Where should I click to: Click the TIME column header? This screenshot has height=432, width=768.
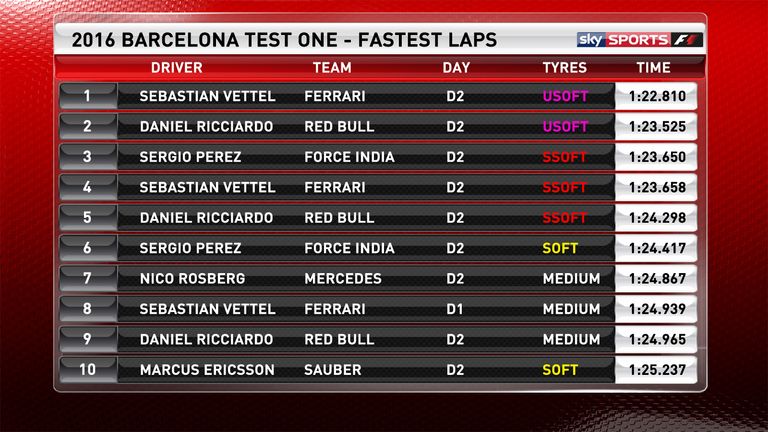click(653, 68)
